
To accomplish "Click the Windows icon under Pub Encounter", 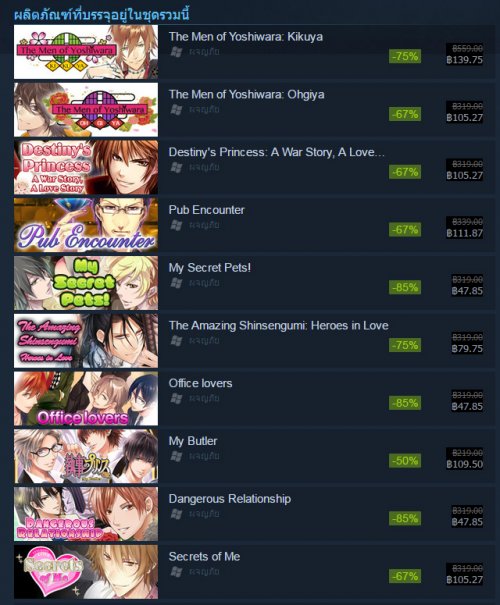I will pyautogui.click(x=176, y=225).
